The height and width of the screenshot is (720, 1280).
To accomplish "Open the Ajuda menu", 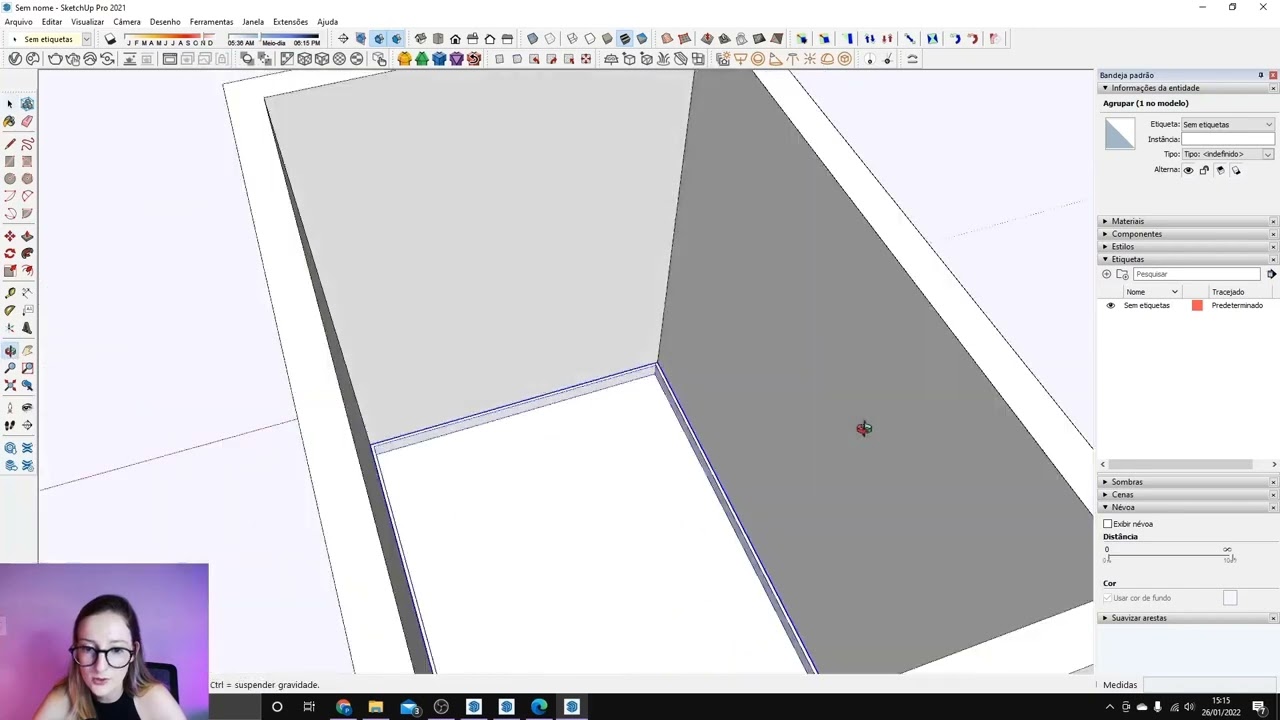I will 327,22.
